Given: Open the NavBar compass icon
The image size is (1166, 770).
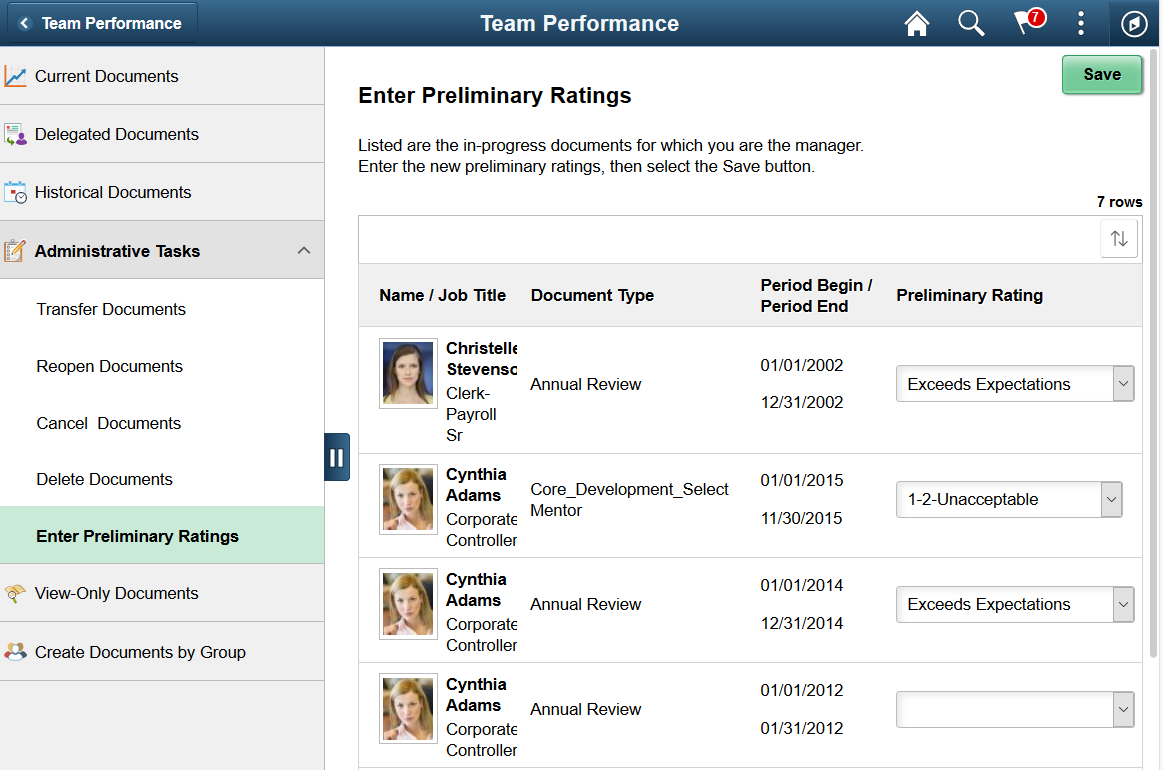Looking at the screenshot, I should (x=1133, y=24).
